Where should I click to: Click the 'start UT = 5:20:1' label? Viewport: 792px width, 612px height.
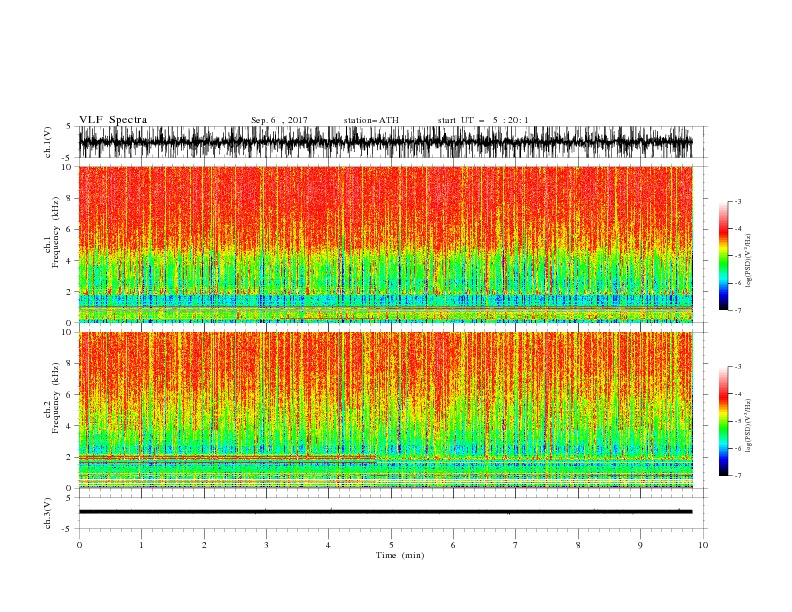[483, 120]
